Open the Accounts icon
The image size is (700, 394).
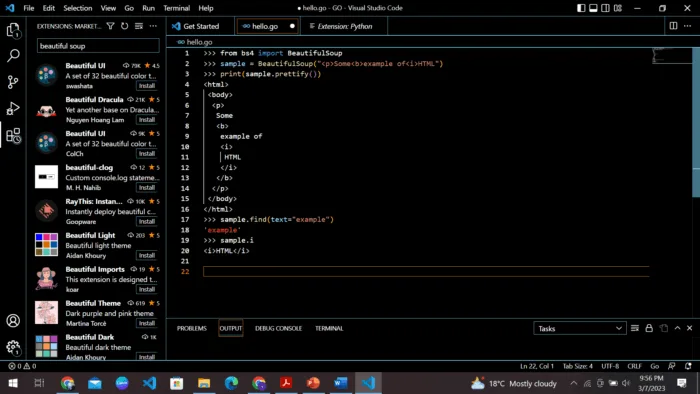click(x=13, y=320)
